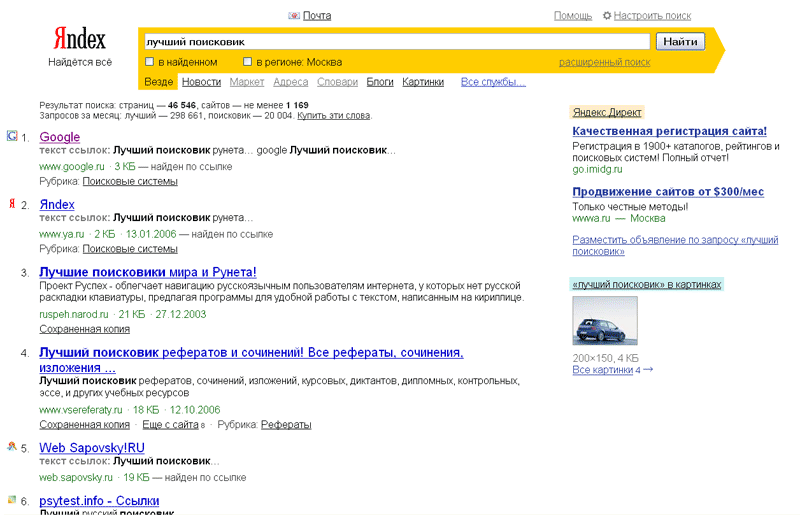Open 'Лучший поисковик рефератов и сочинений' result
The height and width of the screenshot is (515, 800).
point(251,360)
